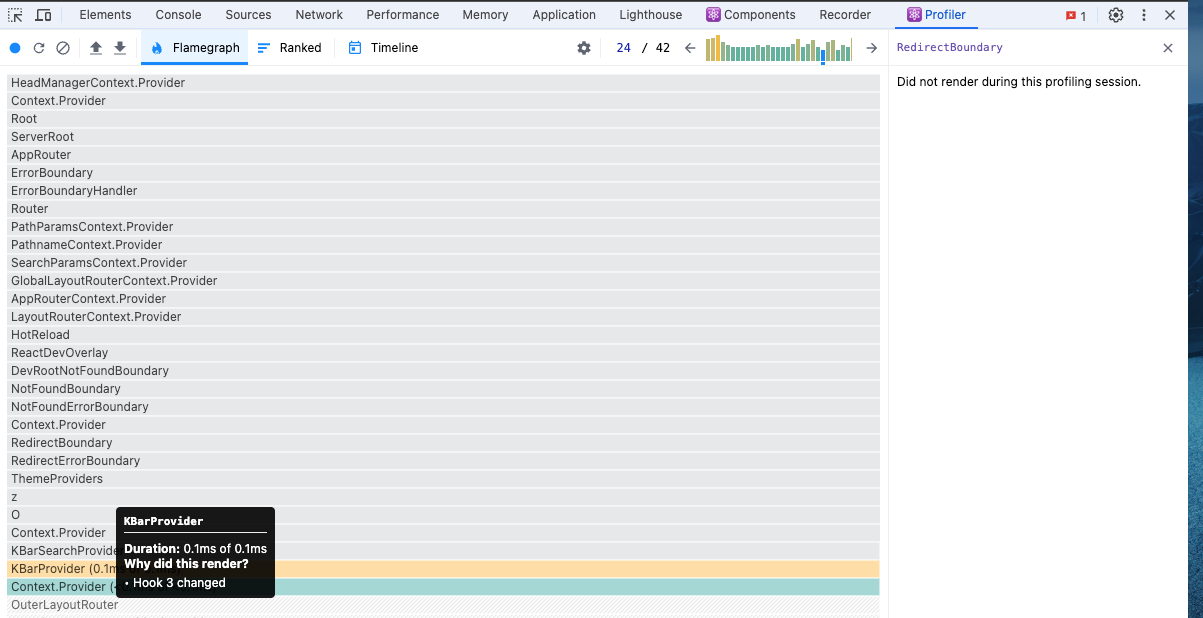Switch to the Ranked tab

tap(289, 48)
